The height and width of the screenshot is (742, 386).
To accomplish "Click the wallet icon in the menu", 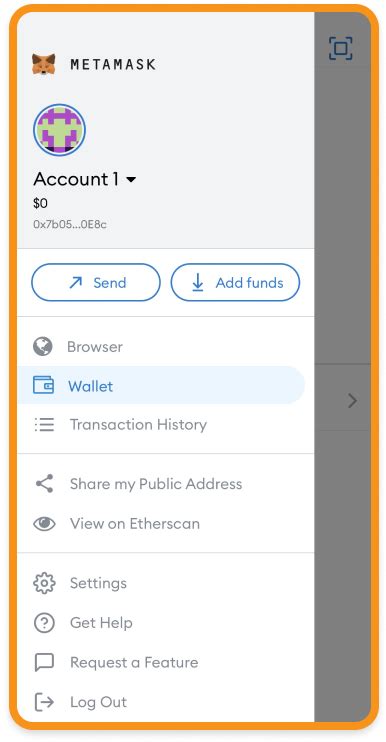I will 44,385.
